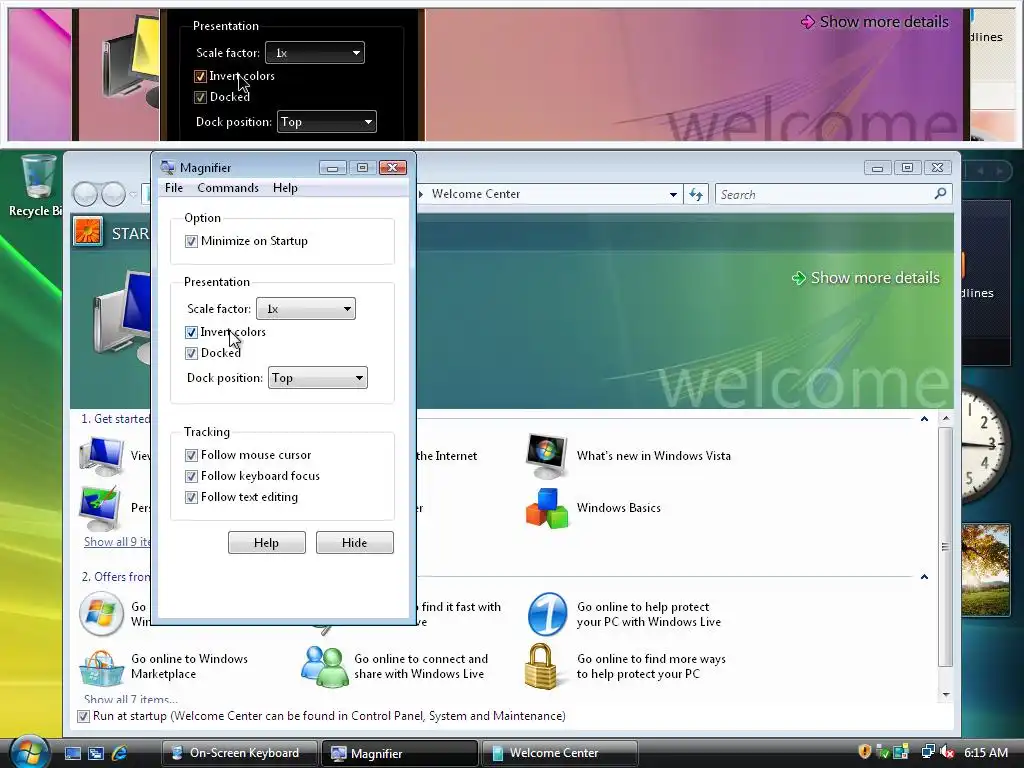This screenshot has width=1024, height=768.
Task: Click Go online to Windows Marketplace link
Action: click(189, 666)
